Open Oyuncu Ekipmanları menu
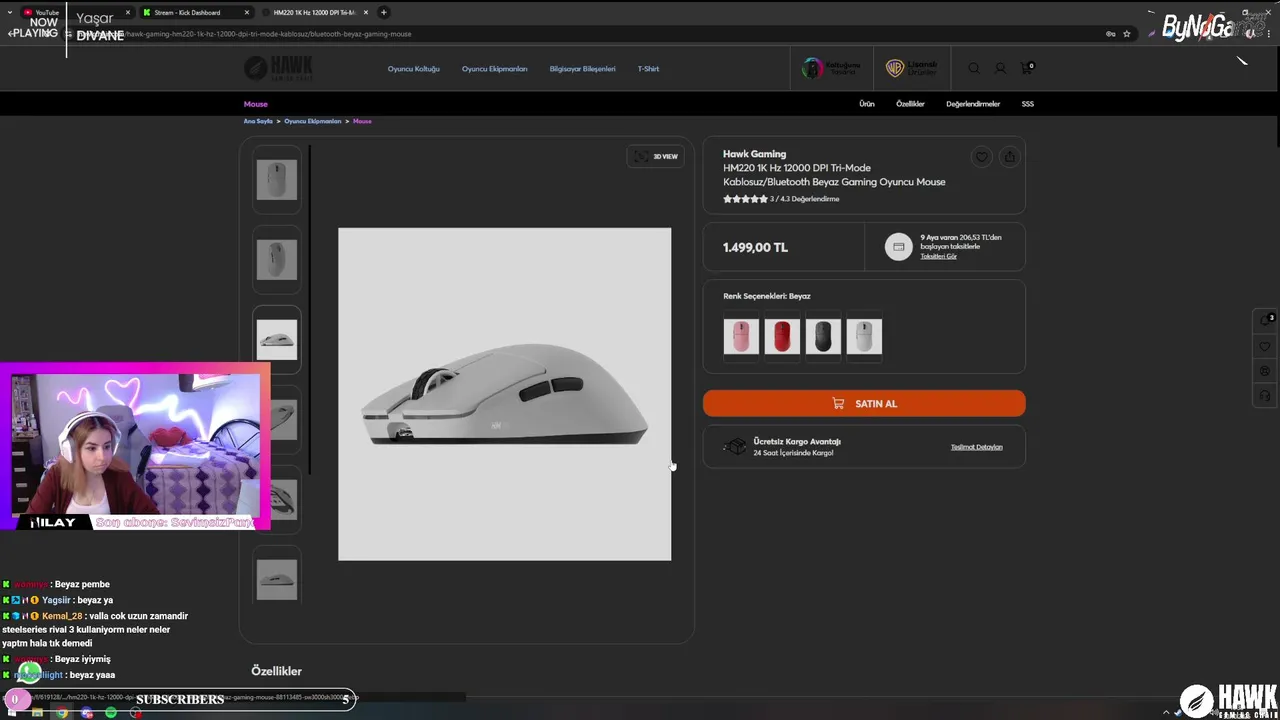This screenshot has height=720, width=1280. tap(494, 69)
